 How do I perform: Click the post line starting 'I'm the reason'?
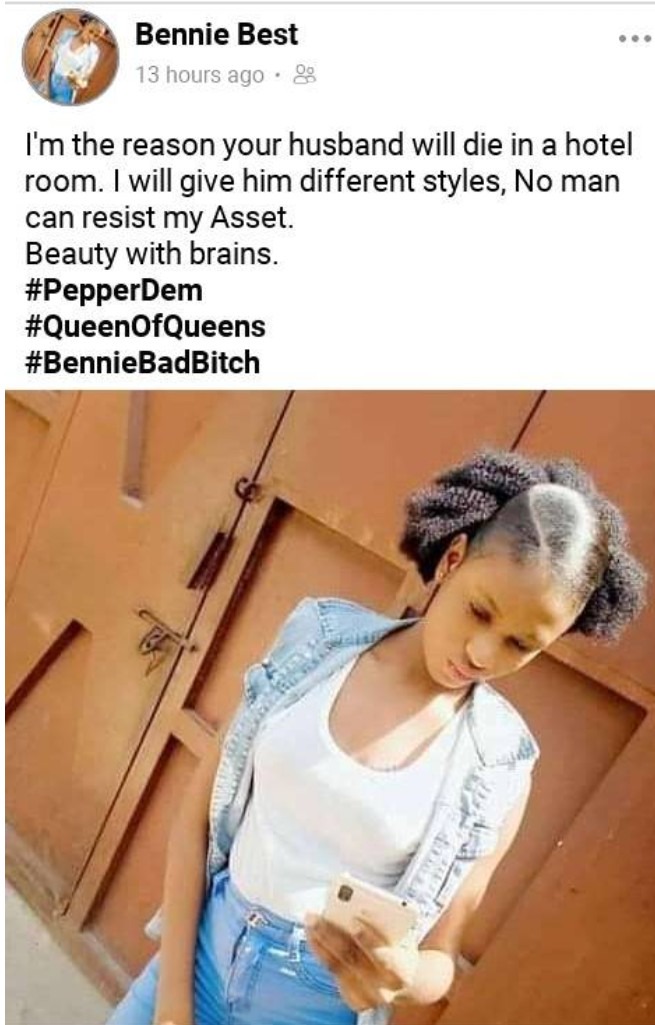tap(329, 146)
